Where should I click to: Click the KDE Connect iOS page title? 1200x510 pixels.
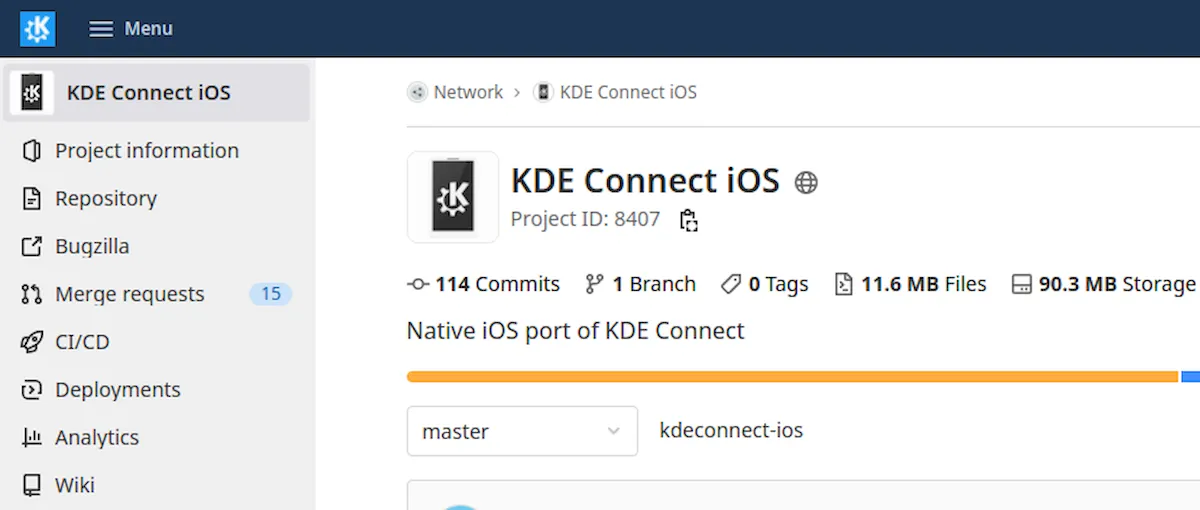(x=645, y=181)
